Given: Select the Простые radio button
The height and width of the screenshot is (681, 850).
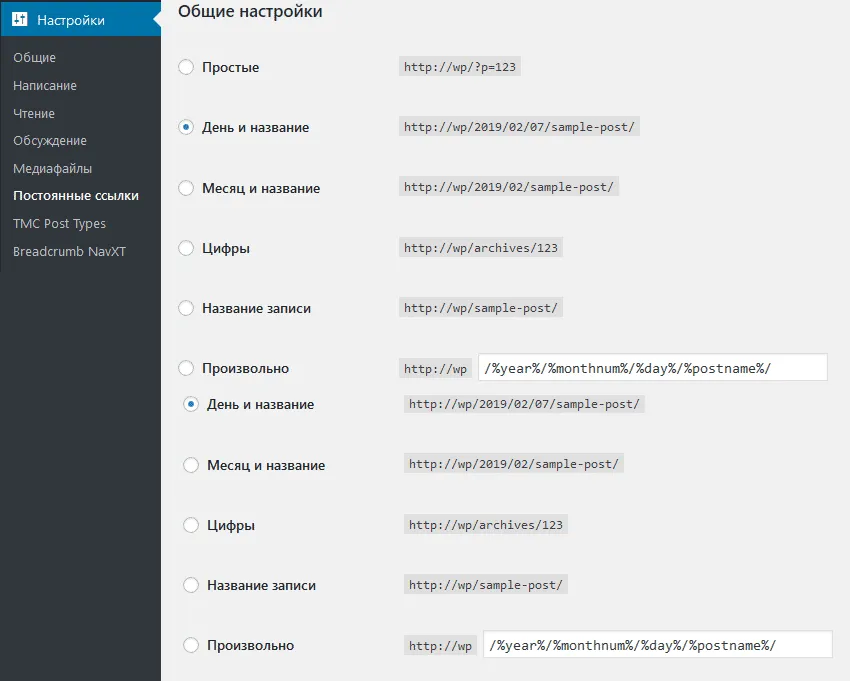Looking at the screenshot, I should (186, 67).
